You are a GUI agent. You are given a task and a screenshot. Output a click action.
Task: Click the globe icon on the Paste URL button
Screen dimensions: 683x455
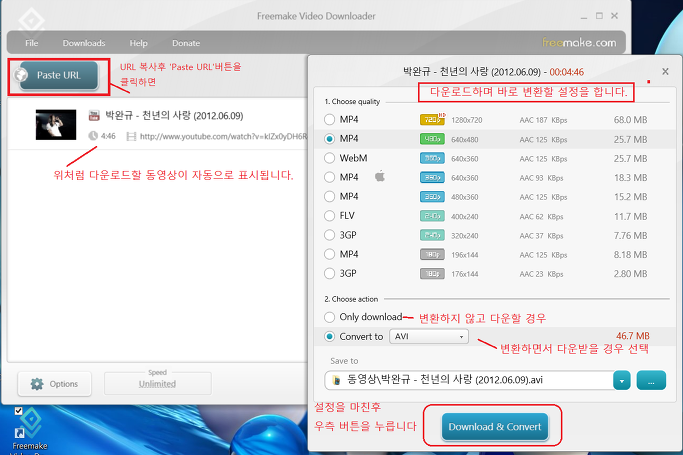click(20, 75)
